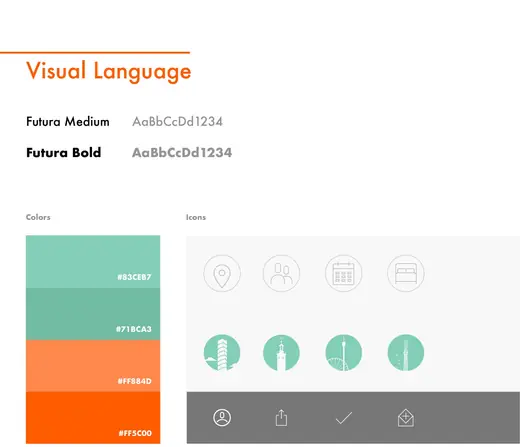Click the tall spire landmark icon

coord(406,352)
